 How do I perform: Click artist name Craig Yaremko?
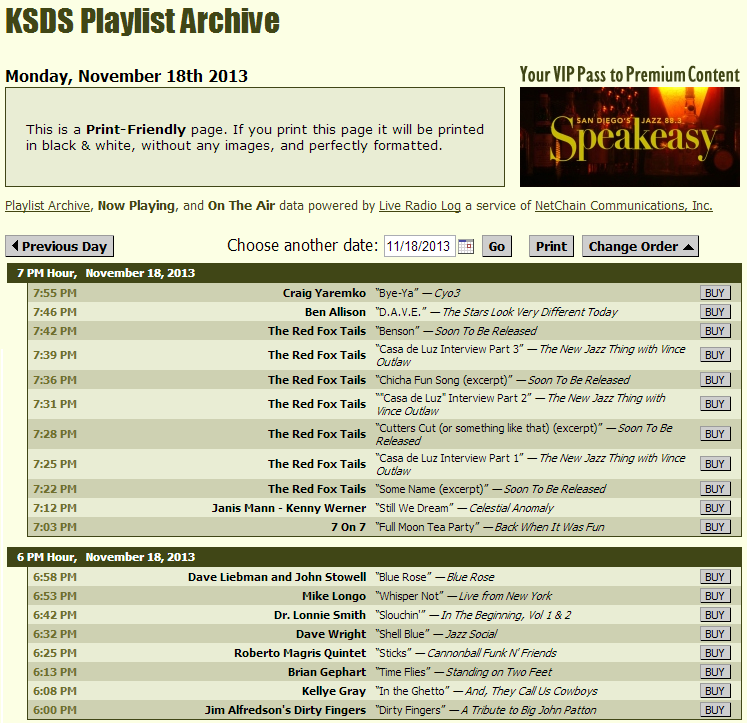pos(324,293)
